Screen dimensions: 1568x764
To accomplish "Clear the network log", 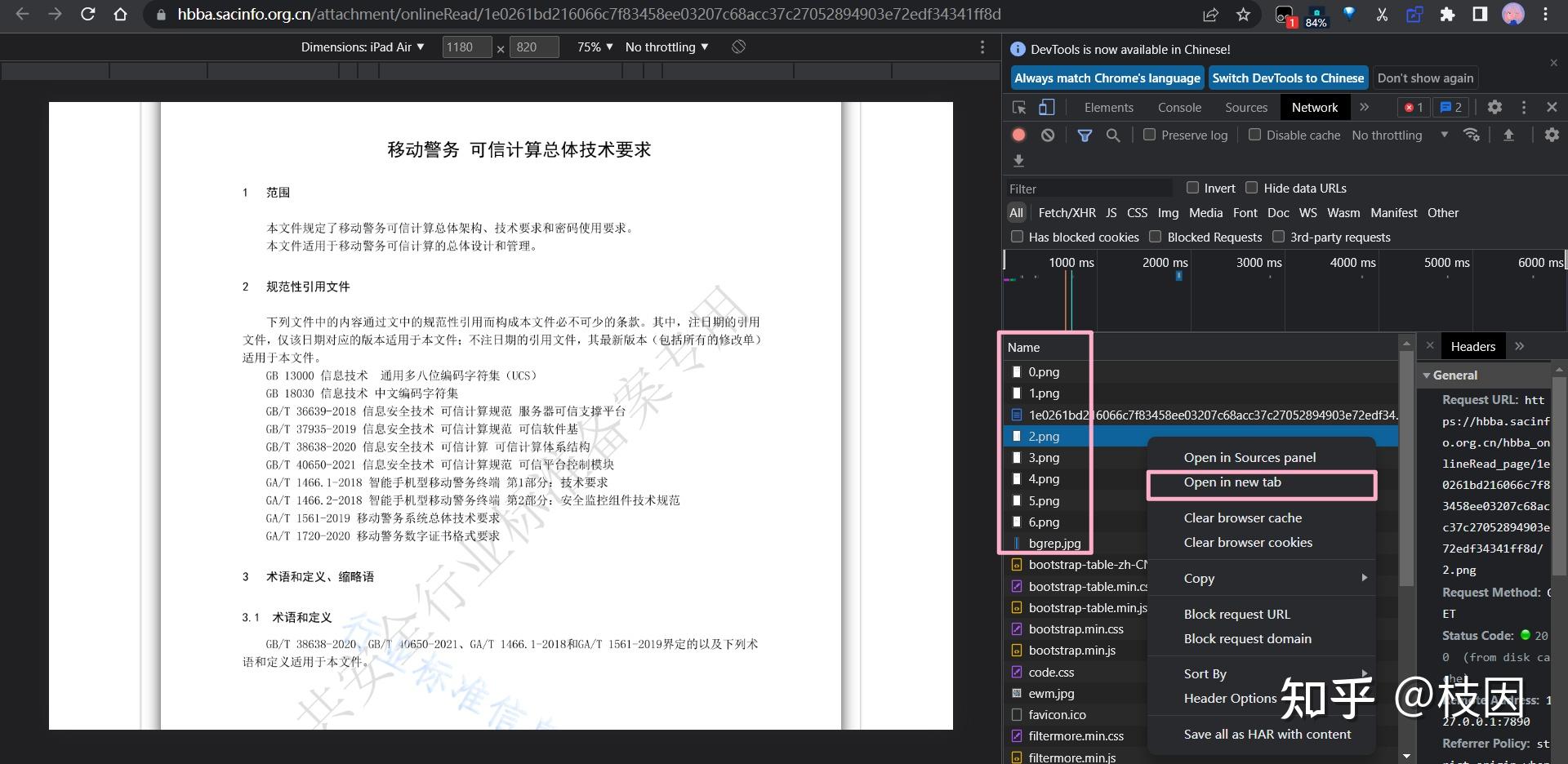I will click(1048, 135).
